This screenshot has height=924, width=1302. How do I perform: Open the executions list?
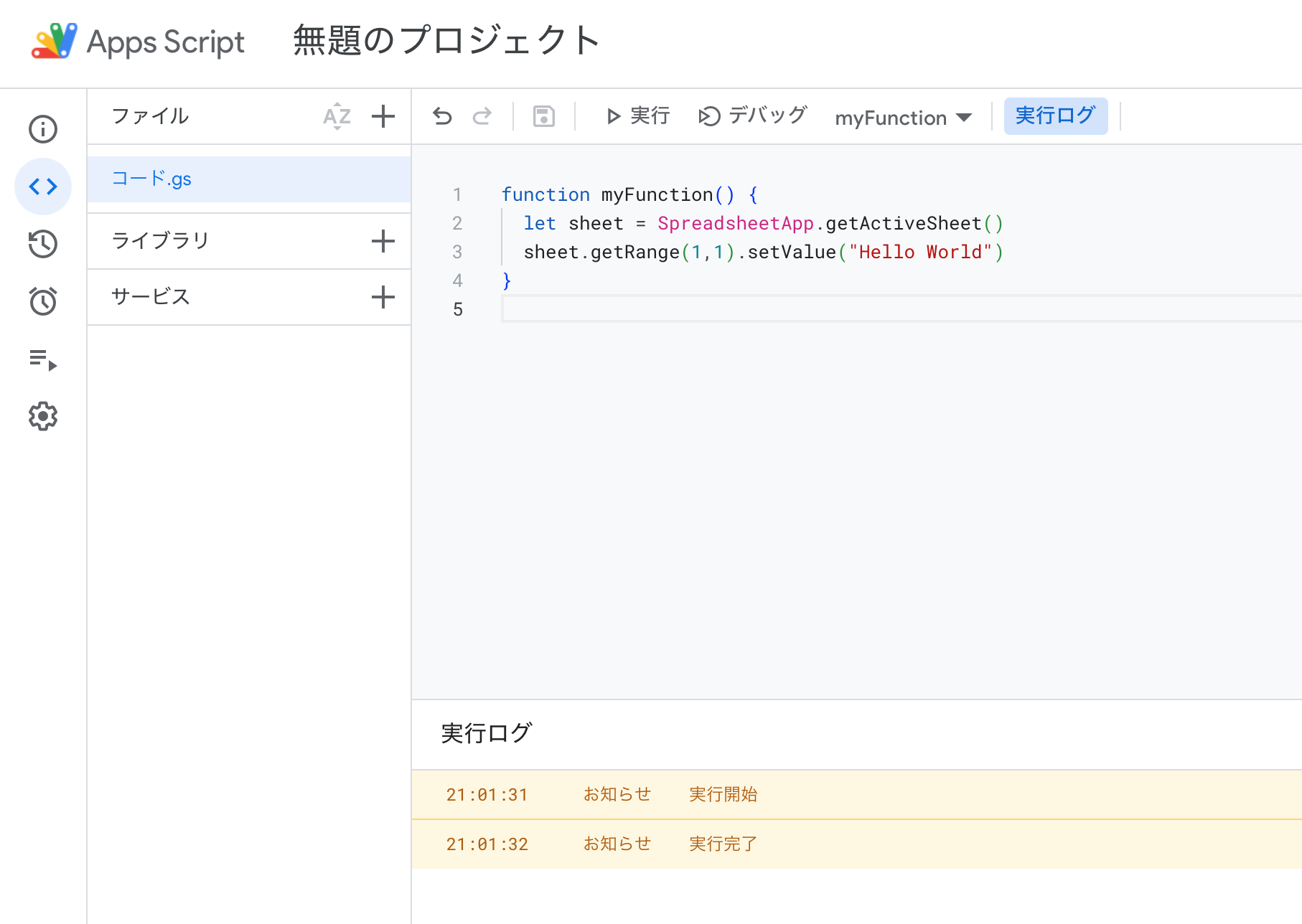[43, 359]
